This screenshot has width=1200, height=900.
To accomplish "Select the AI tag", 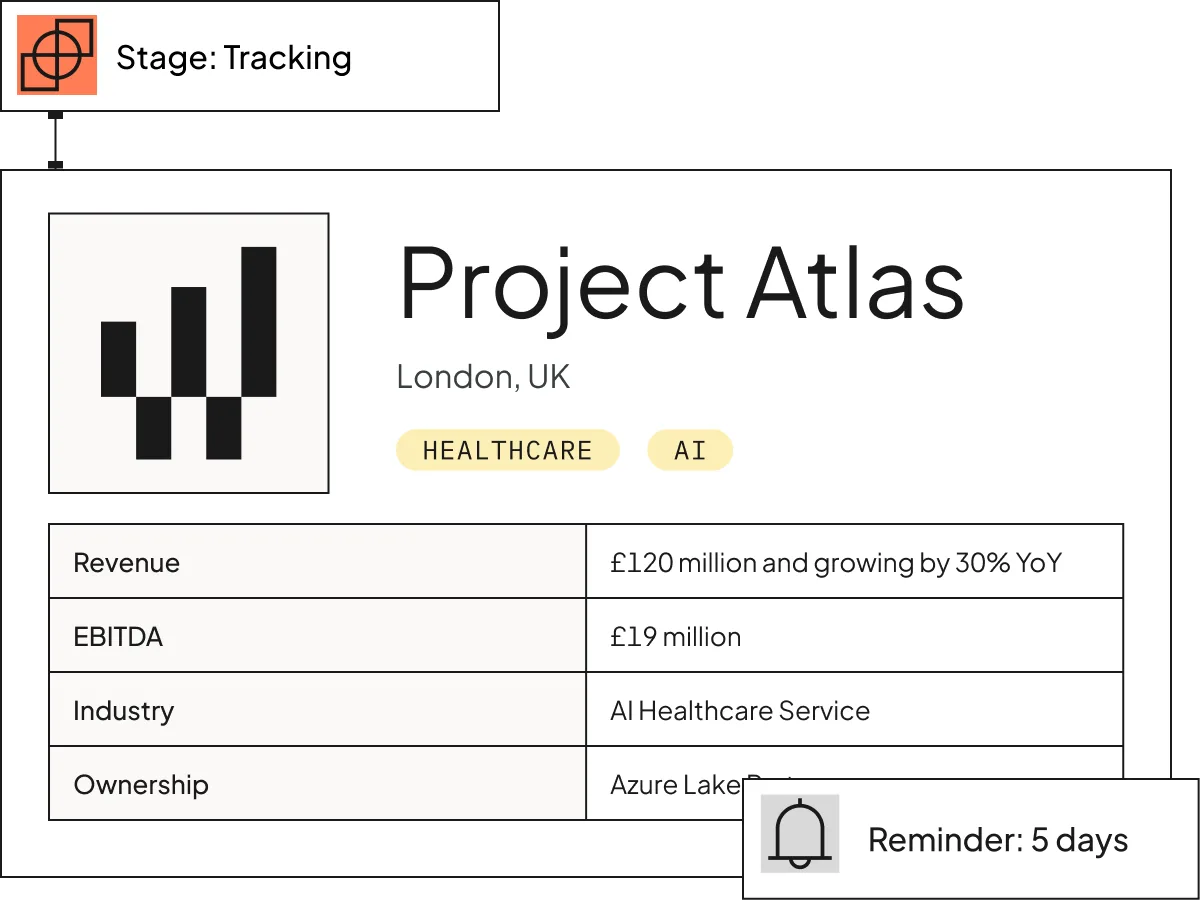I will point(690,450).
